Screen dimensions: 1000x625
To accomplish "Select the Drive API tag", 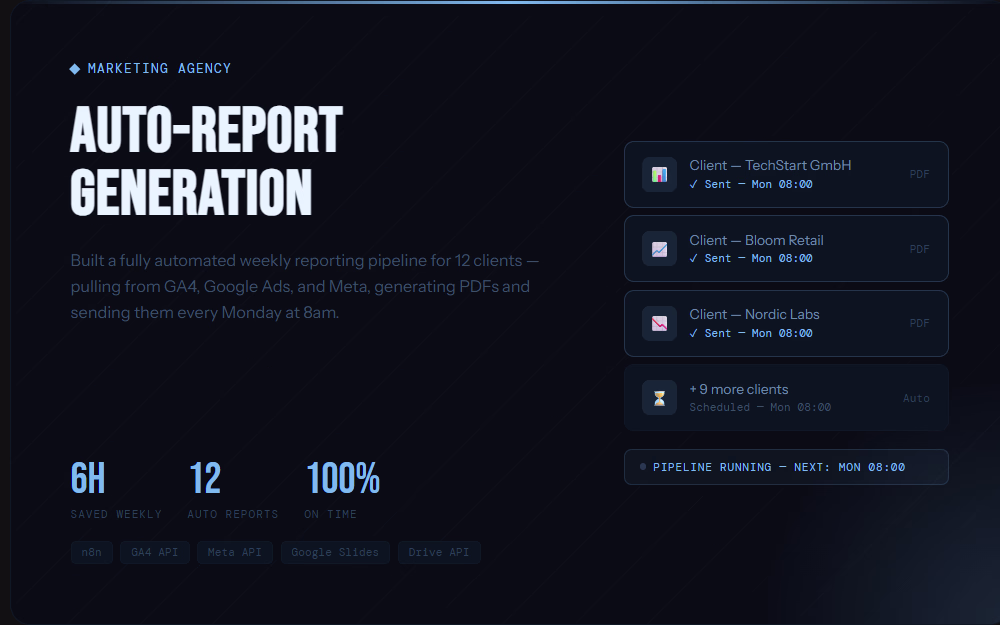I will (x=439, y=552).
